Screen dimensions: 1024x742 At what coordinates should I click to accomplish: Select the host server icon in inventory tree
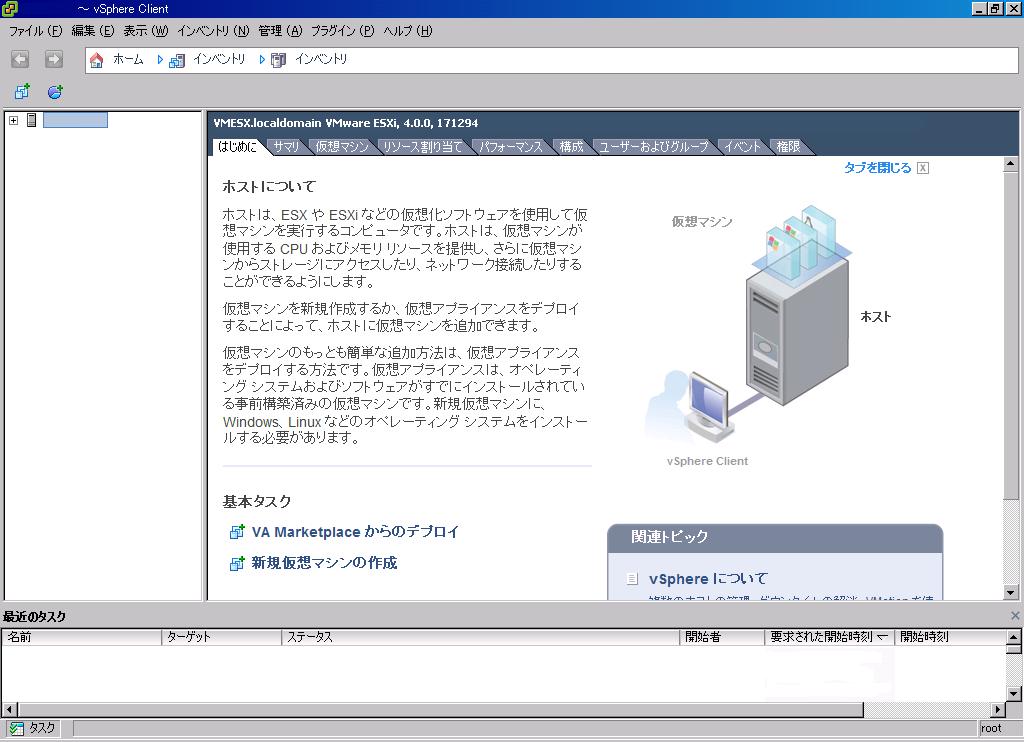(31, 120)
